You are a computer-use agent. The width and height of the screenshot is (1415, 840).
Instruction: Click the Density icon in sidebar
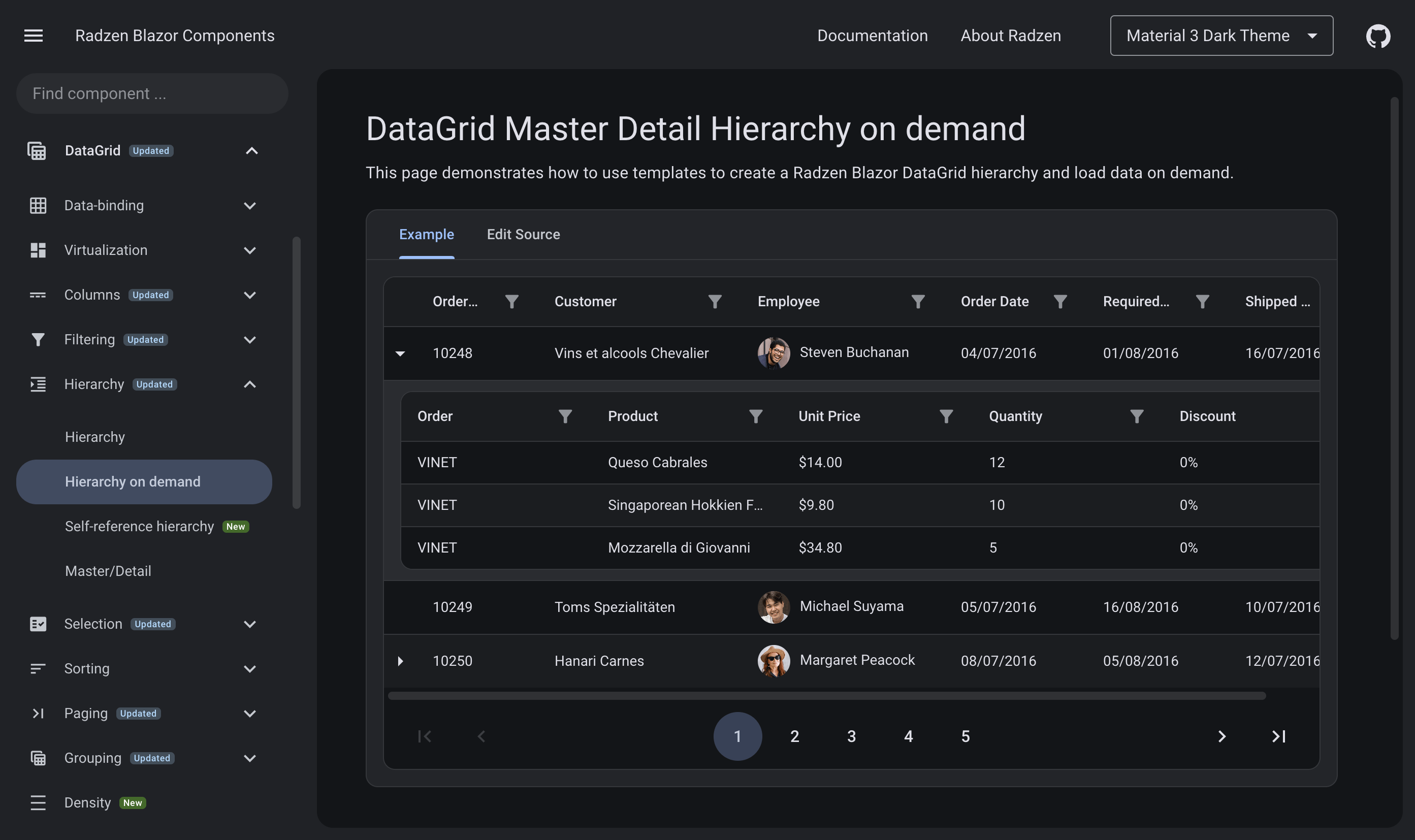click(x=38, y=802)
